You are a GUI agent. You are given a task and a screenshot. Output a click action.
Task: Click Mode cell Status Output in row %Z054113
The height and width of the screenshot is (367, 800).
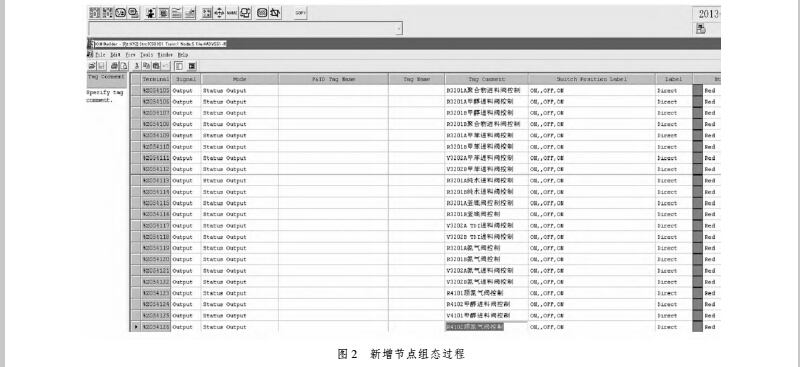point(240,181)
